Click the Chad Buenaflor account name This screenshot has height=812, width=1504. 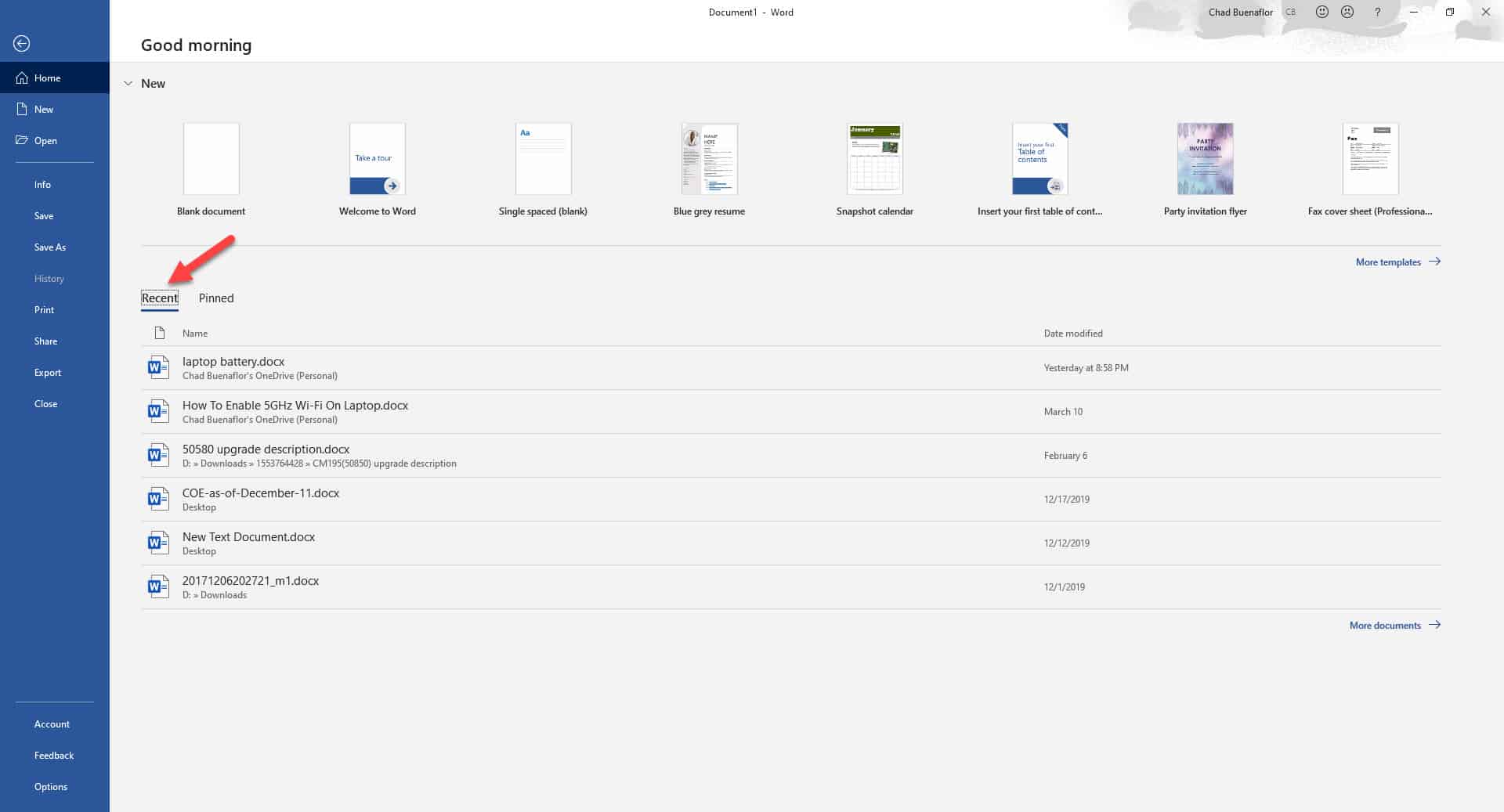(x=1240, y=12)
